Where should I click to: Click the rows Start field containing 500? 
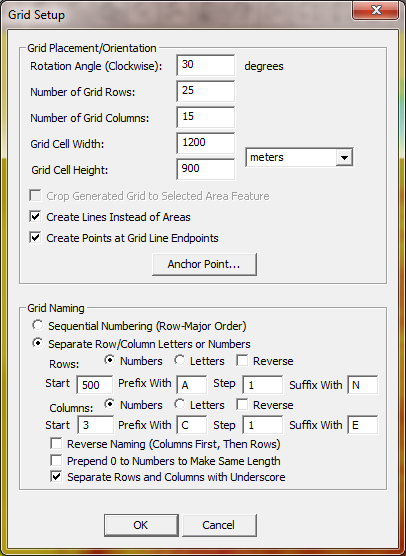95,385
